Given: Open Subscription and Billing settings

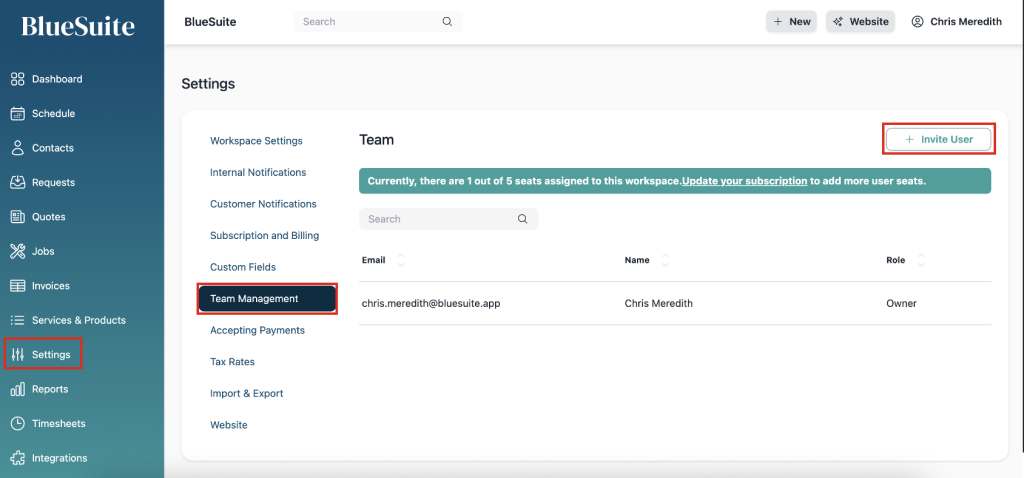Looking at the screenshot, I should pos(264,236).
